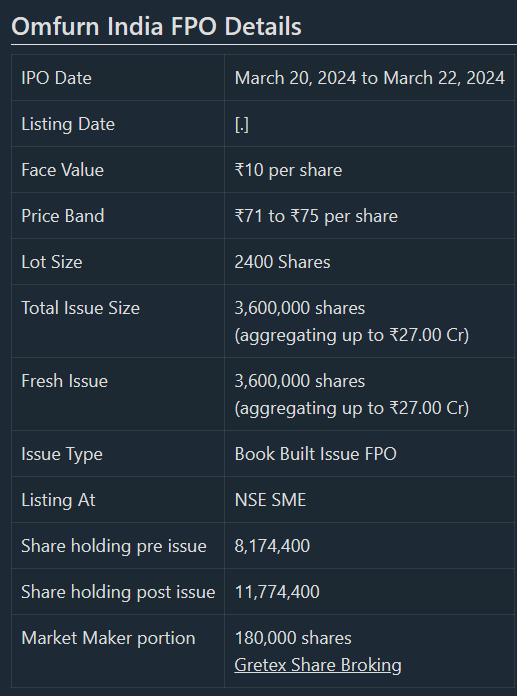
Task: Select the IPO Date value cell
Action: coord(369,78)
